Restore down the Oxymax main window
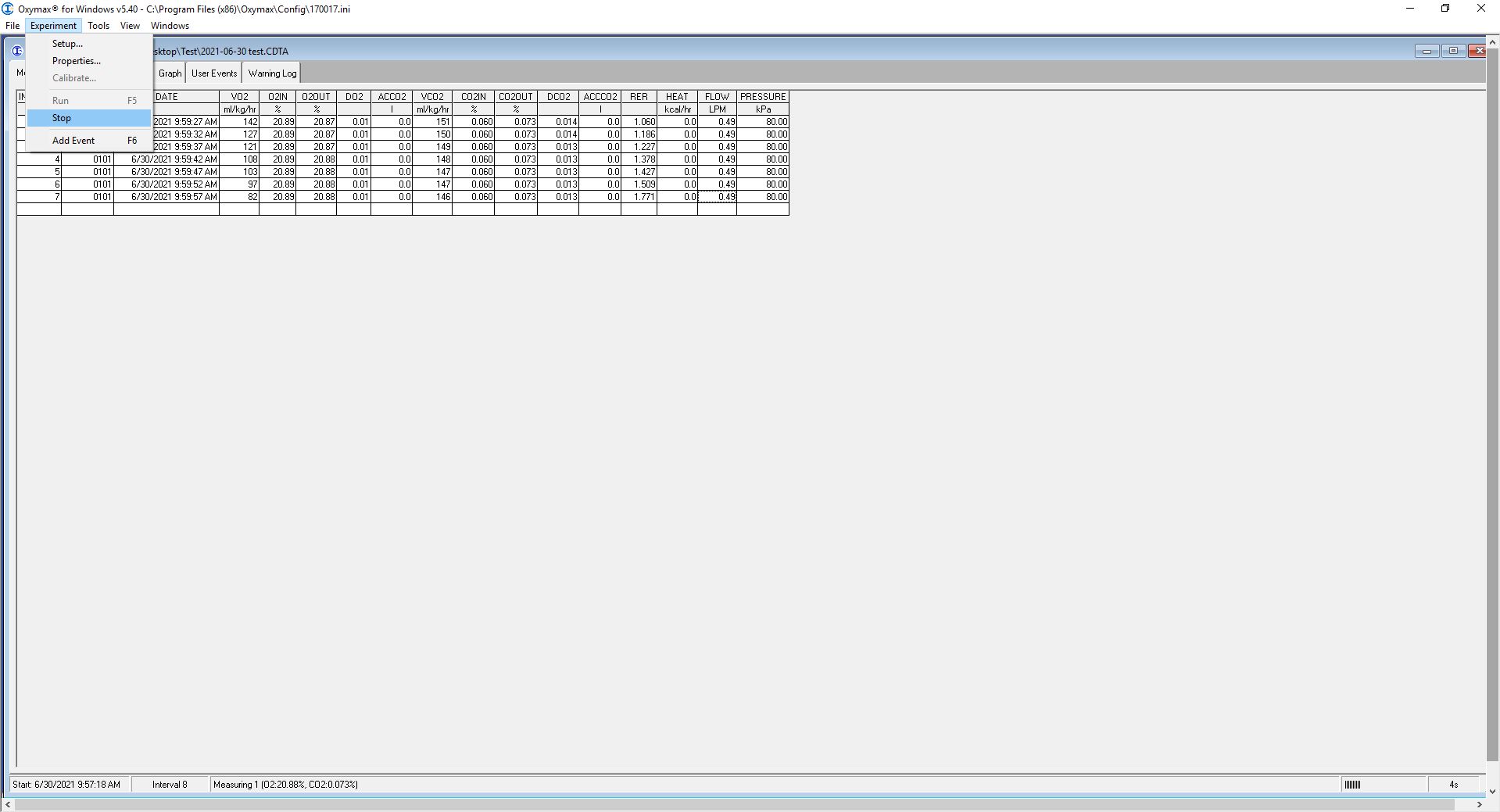 pos(1445,9)
